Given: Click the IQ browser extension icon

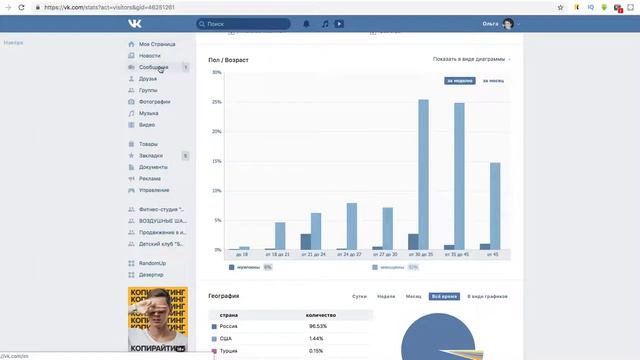Looking at the screenshot, I should pos(591,7).
